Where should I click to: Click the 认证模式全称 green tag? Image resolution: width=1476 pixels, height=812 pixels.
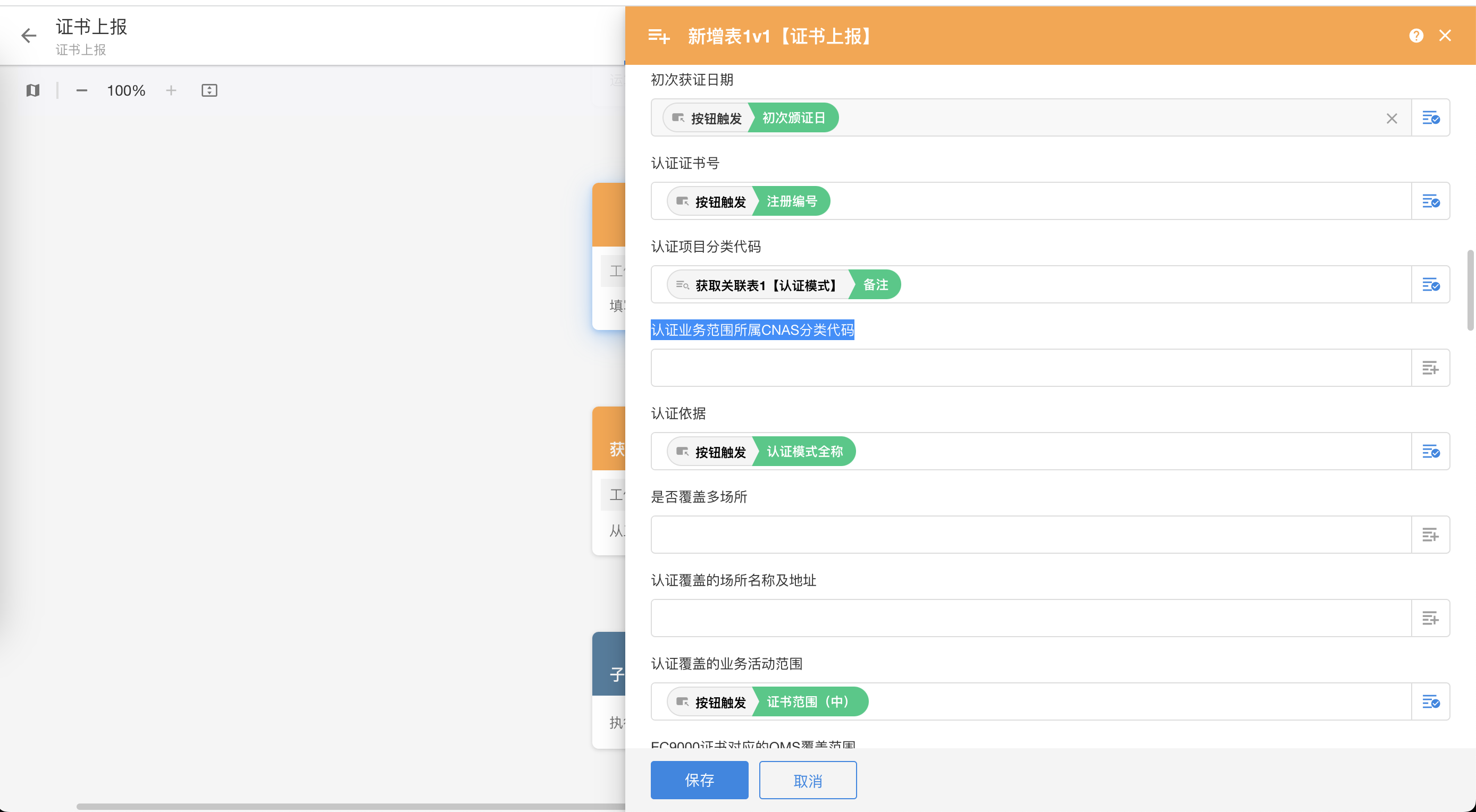click(x=804, y=452)
